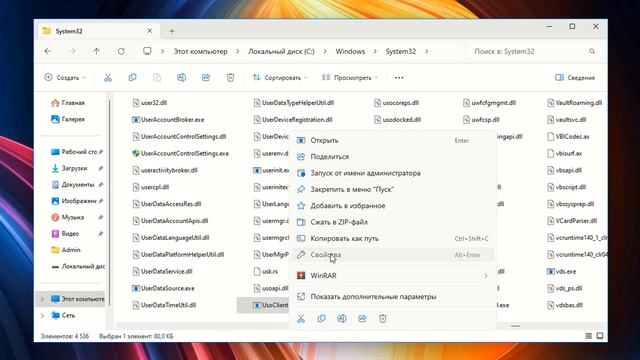
Task: Switch to details list view in status bar
Action: (588, 336)
